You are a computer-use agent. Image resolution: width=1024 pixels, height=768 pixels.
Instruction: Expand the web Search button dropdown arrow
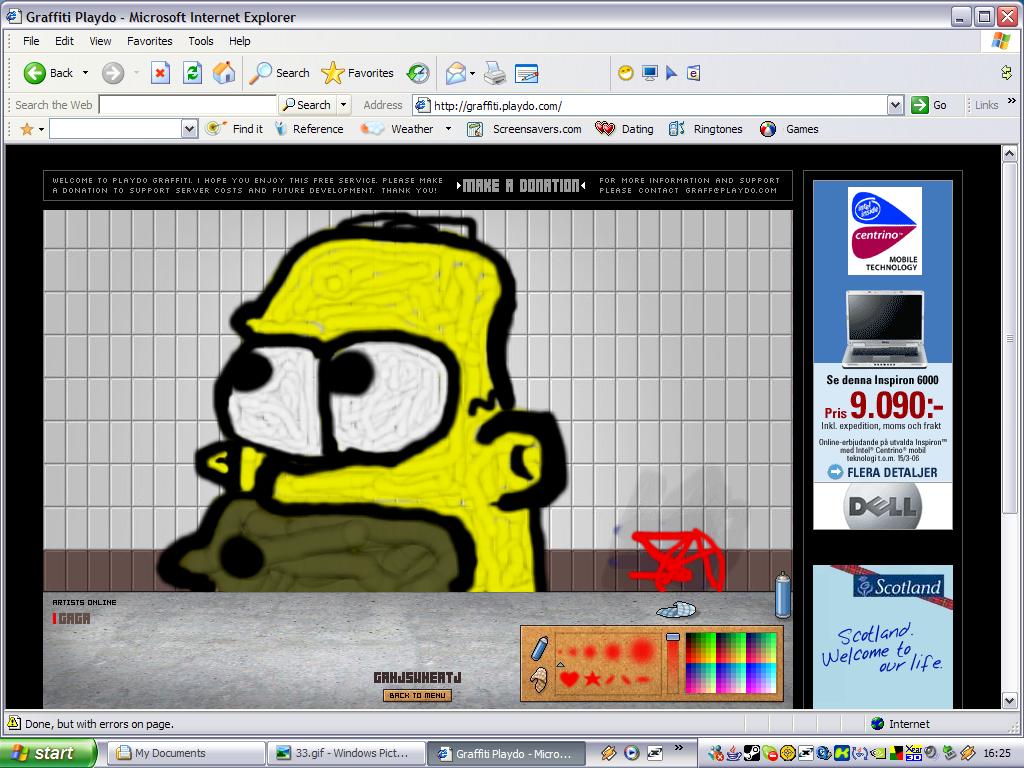pos(344,104)
